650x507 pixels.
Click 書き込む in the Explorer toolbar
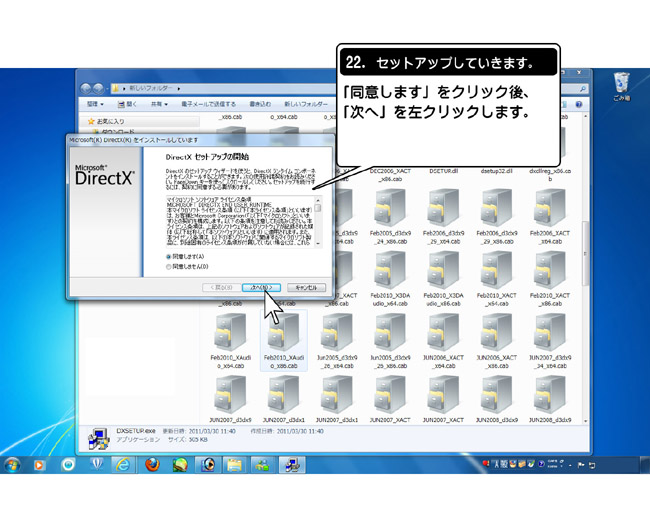(260, 104)
